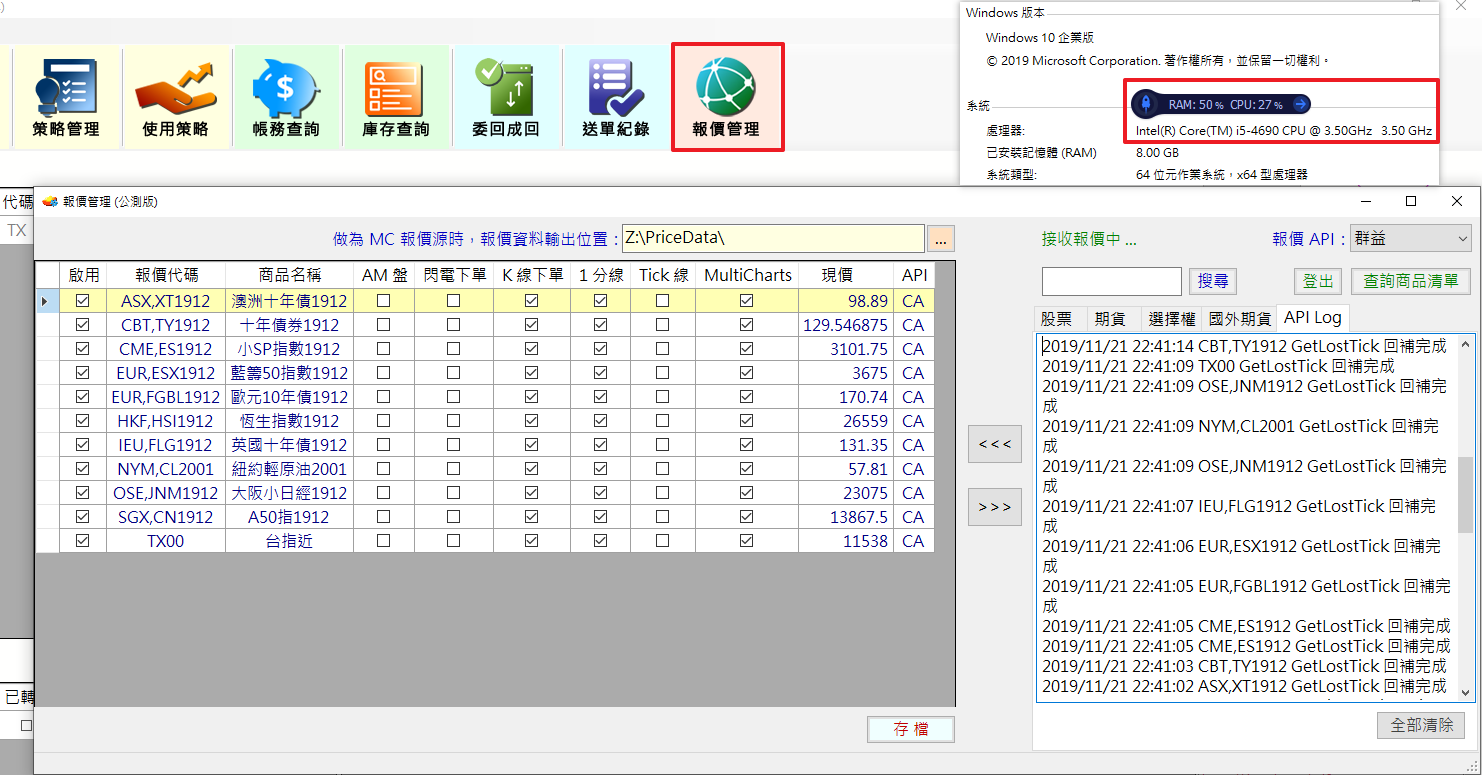Image resolution: width=1482 pixels, height=775 pixels.
Task: Select cell 紐約輕原油2001
Action: pyautogui.click(x=290, y=469)
